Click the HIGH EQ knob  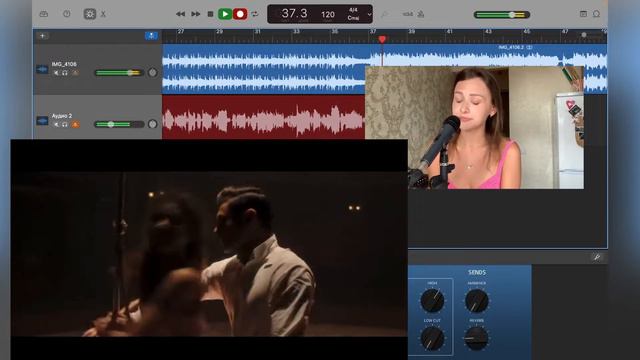432,300
